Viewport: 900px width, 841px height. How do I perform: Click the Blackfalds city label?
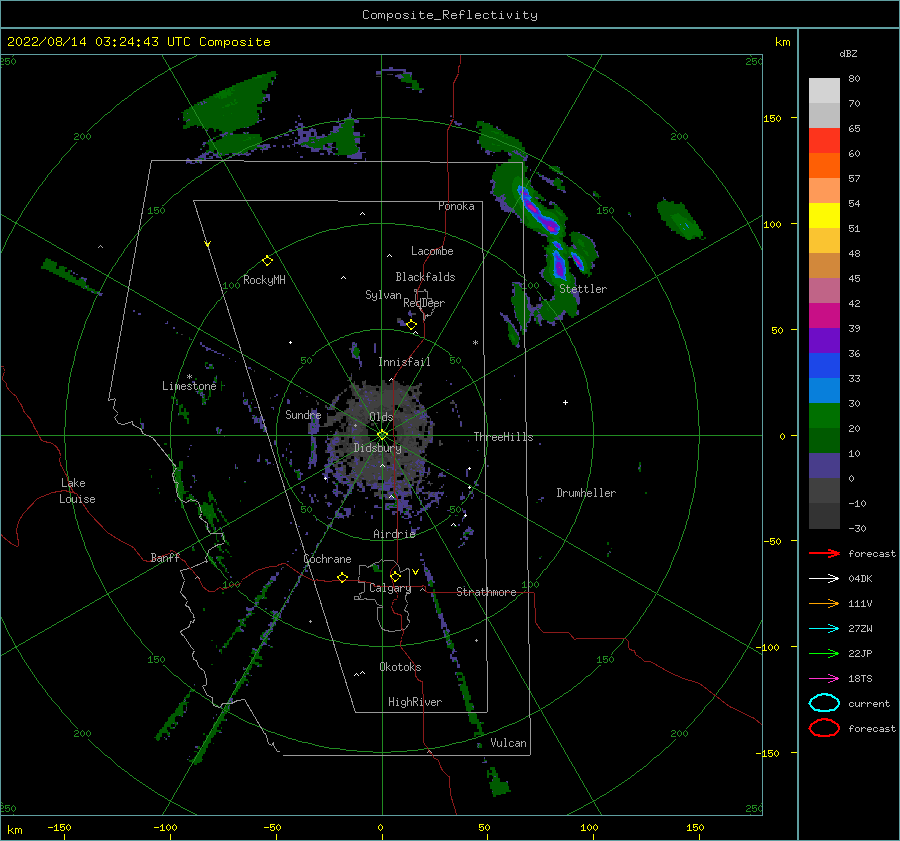(425, 277)
